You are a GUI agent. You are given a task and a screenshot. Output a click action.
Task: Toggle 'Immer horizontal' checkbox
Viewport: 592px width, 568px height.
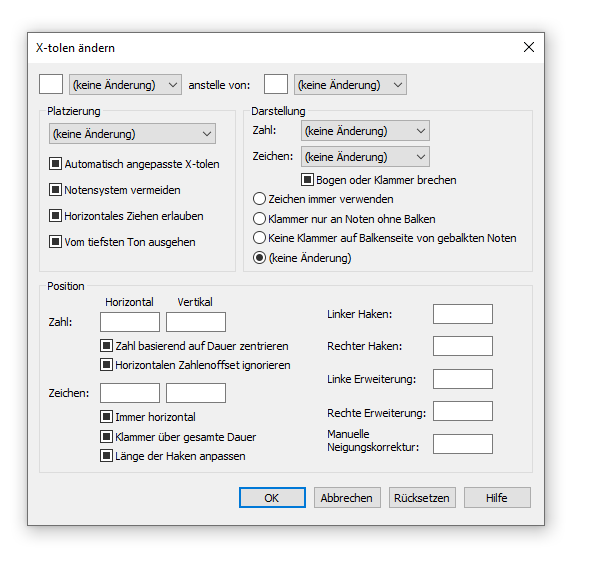[x=106, y=417]
